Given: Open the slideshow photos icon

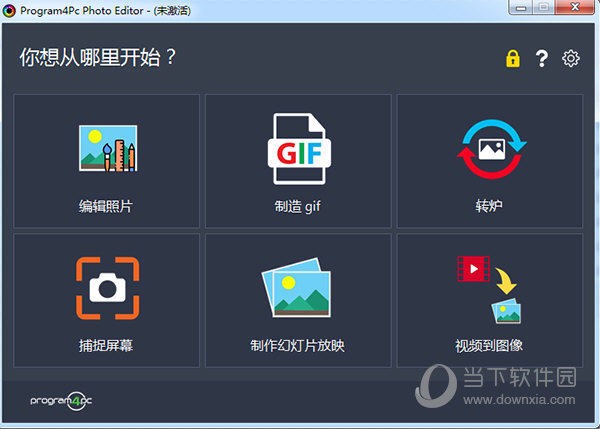Looking at the screenshot, I should (296, 287).
